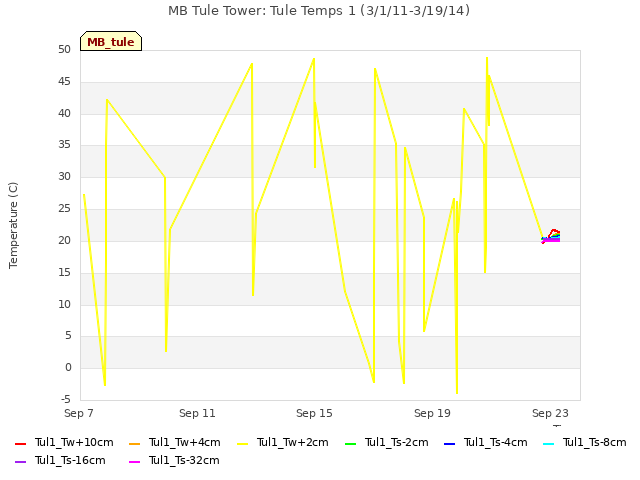Toggle Tul1_Ts-2cm legend entry

pos(387,442)
